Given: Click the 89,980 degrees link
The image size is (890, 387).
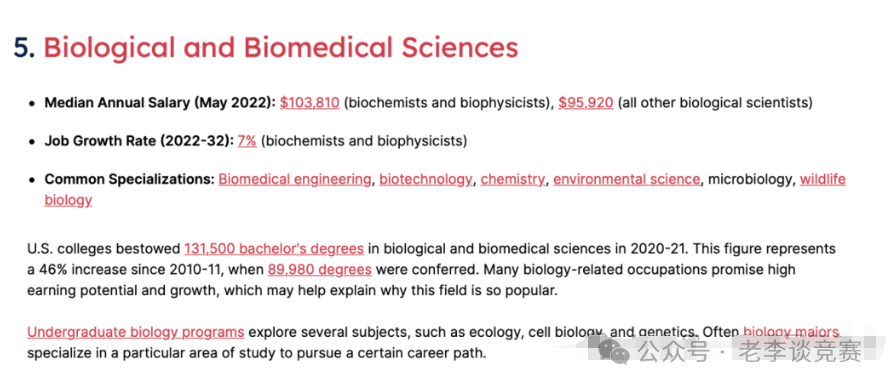Looking at the screenshot, I should pos(320,270).
